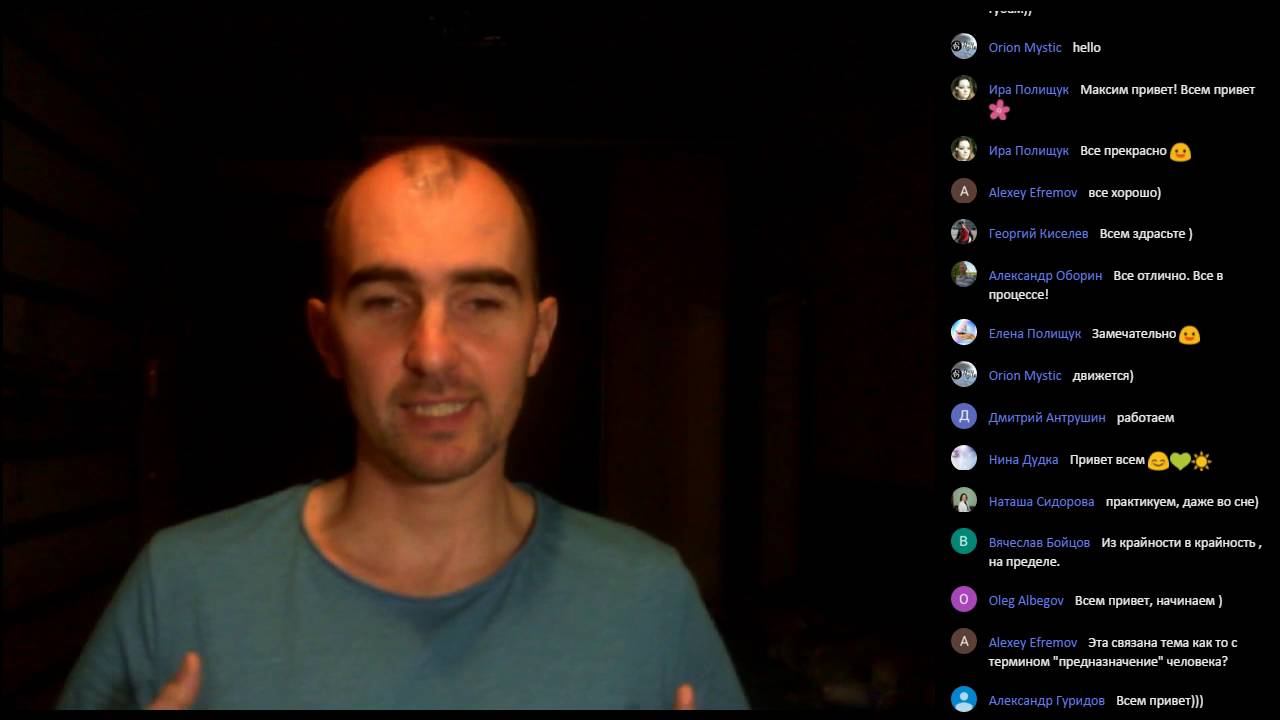The height and width of the screenshot is (720, 1280).
Task: Click the question mentioning "предназначение" человека
Action: (1113, 651)
